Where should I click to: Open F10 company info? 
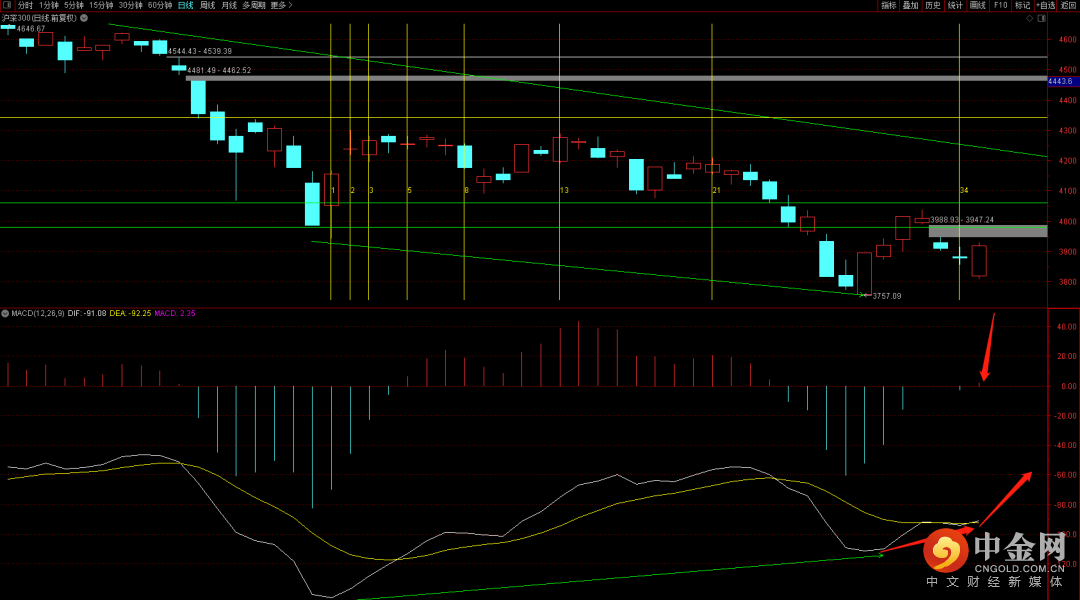click(x=1000, y=5)
